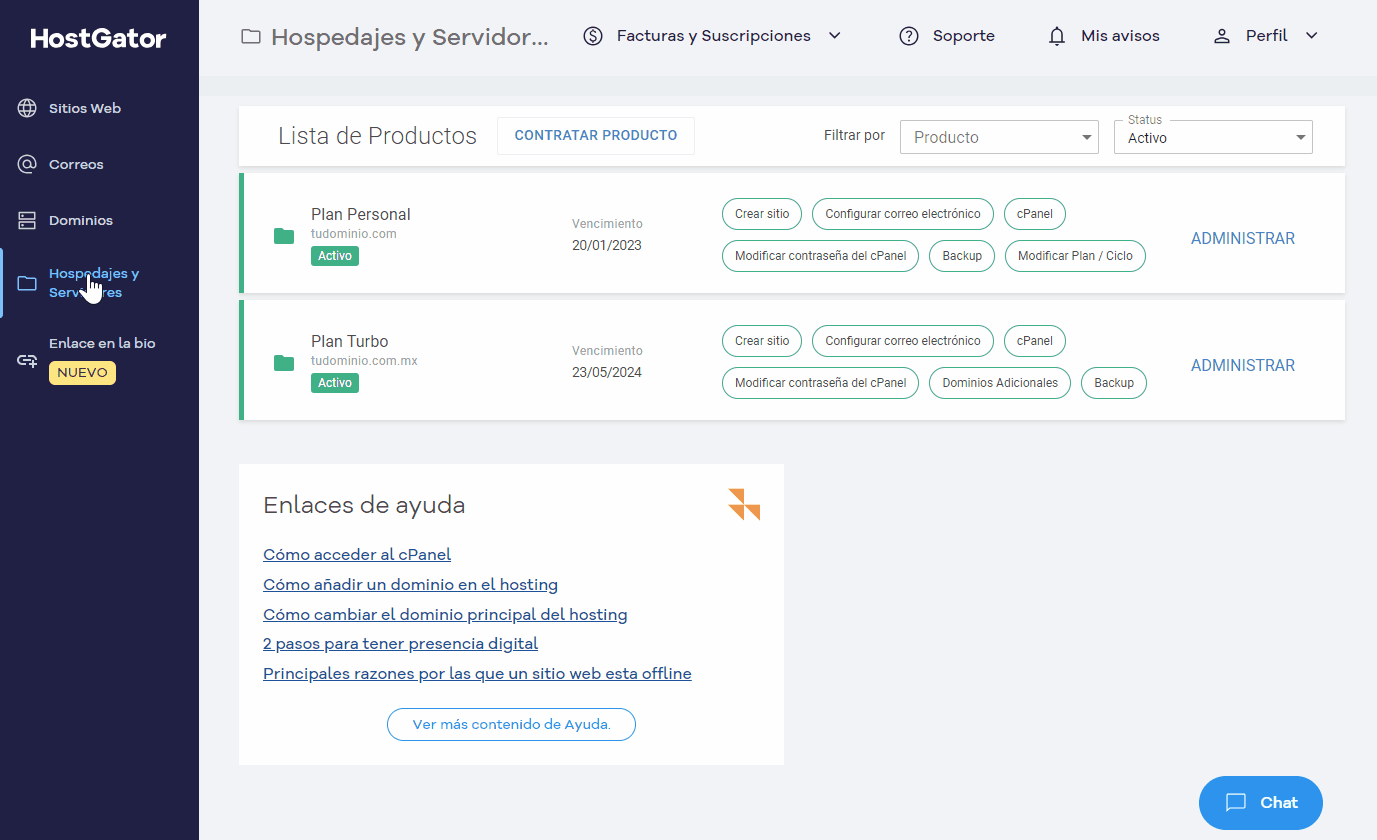Click the expiry date 23/05/2024
The width and height of the screenshot is (1377, 840).
pos(607,372)
